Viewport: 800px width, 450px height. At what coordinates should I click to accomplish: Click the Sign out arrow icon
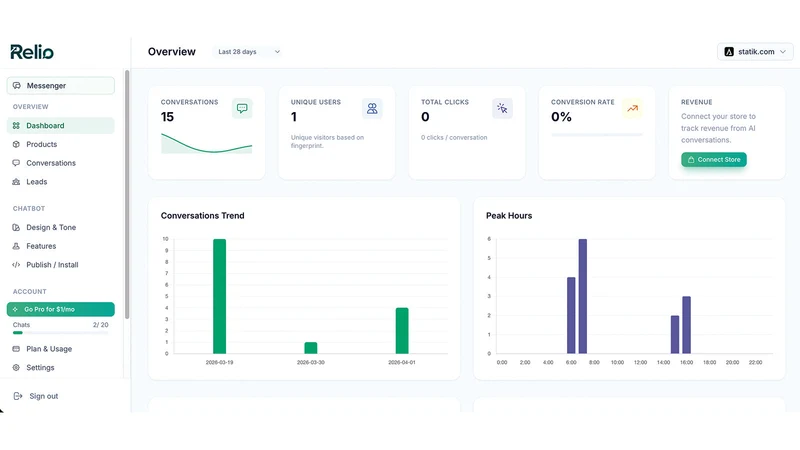pyautogui.click(x=18, y=396)
